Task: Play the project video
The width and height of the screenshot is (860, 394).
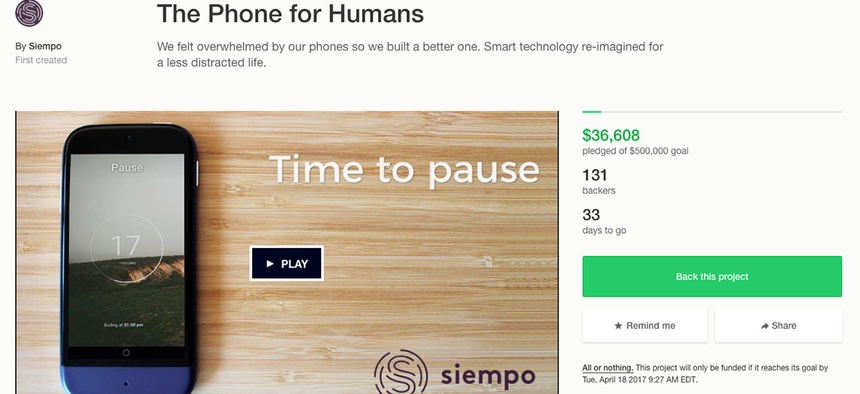Action: [286, 263]
